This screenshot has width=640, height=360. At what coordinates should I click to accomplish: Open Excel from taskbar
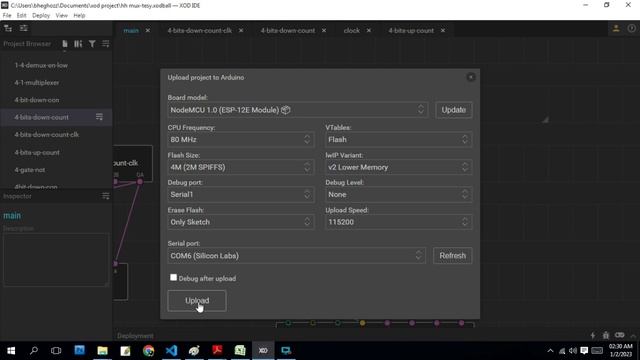[x=240, y=351]
